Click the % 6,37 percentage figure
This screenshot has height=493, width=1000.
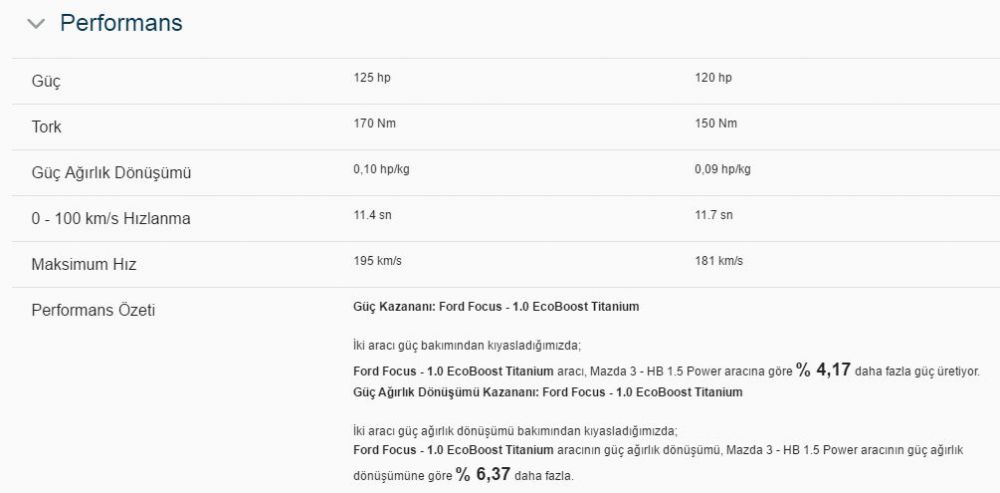(483, 475)
